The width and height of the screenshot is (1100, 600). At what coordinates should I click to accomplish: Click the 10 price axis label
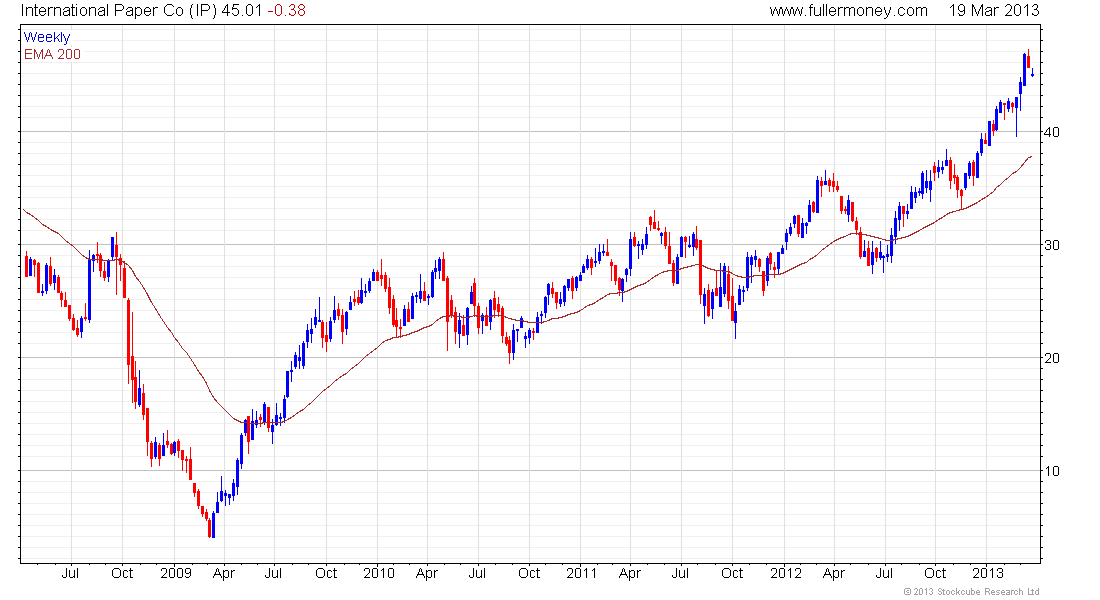click(x=1052, y=471)
